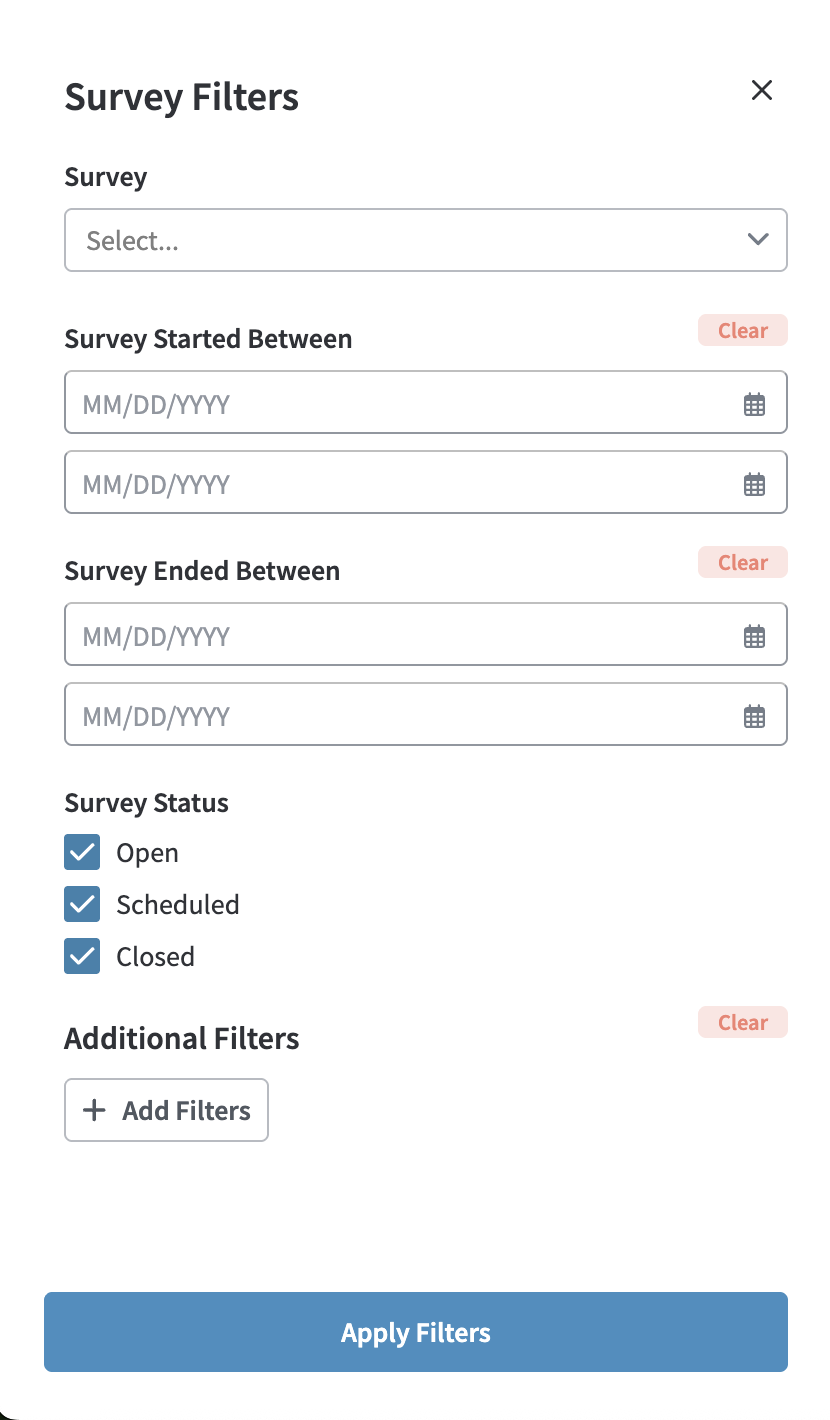
Task: Clear the Additional Filters section
Action: pyautogui.click(x=742, y=1023)
